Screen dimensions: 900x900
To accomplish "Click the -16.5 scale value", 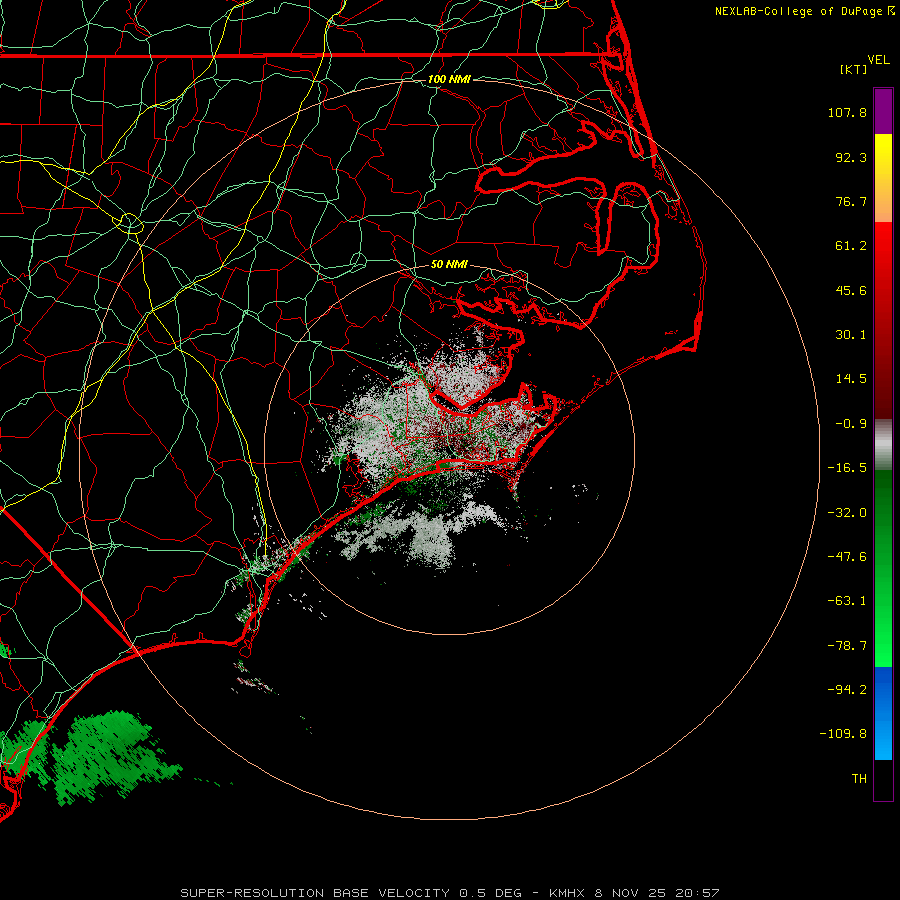I will coord(847,468).
